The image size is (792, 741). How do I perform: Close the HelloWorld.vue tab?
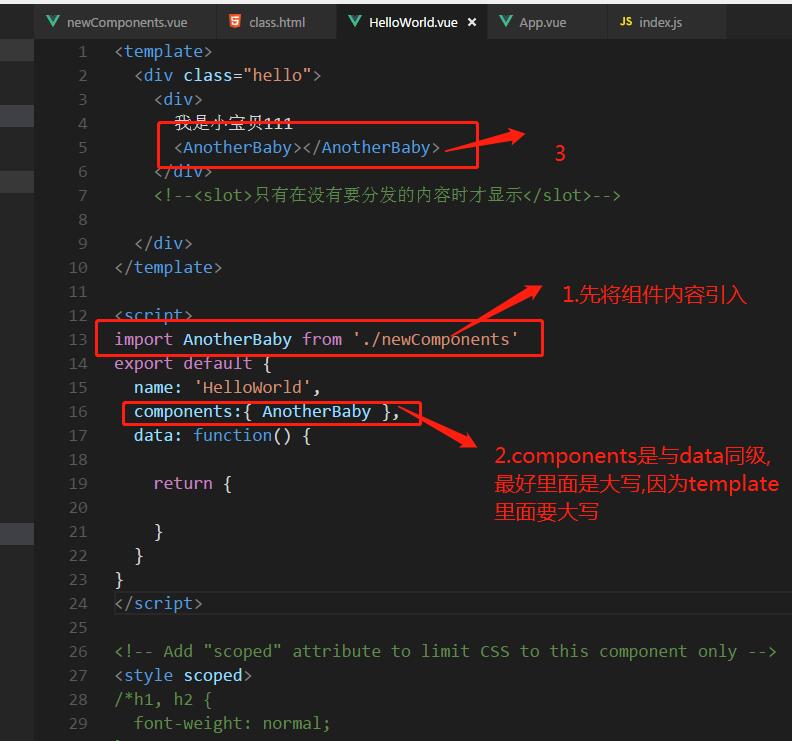(472, 22)
